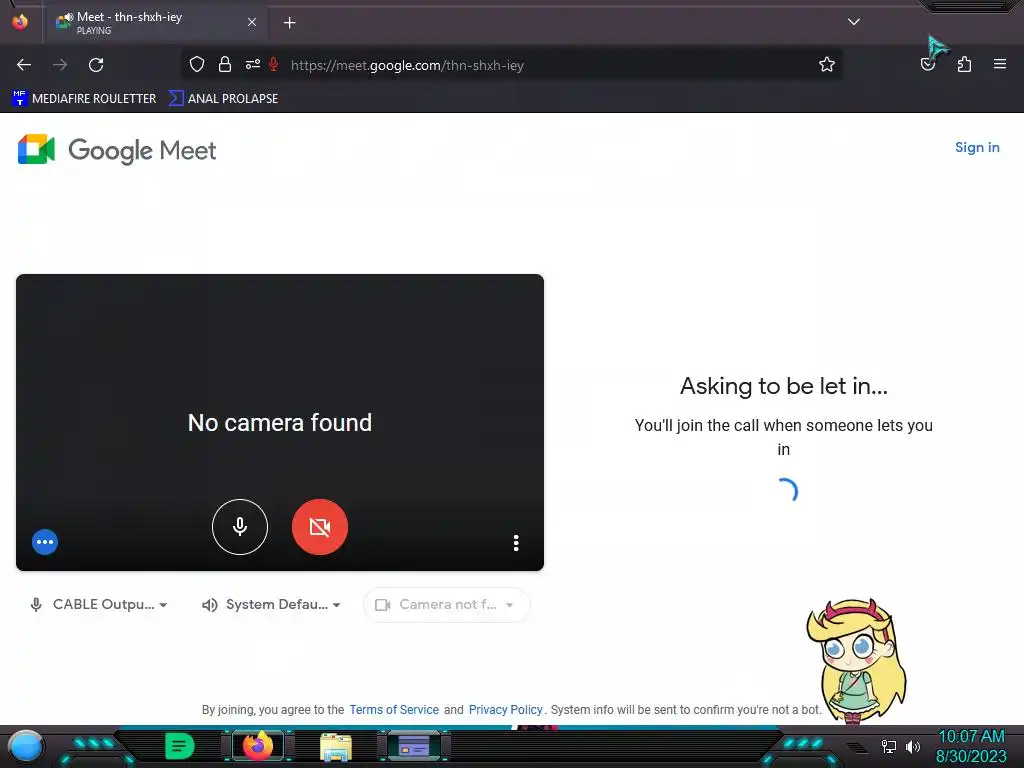Open the green chat app in the taskbar
The width and height of the screenshot is (1024, 768).
pyautogui.click(x=180, y=746)
